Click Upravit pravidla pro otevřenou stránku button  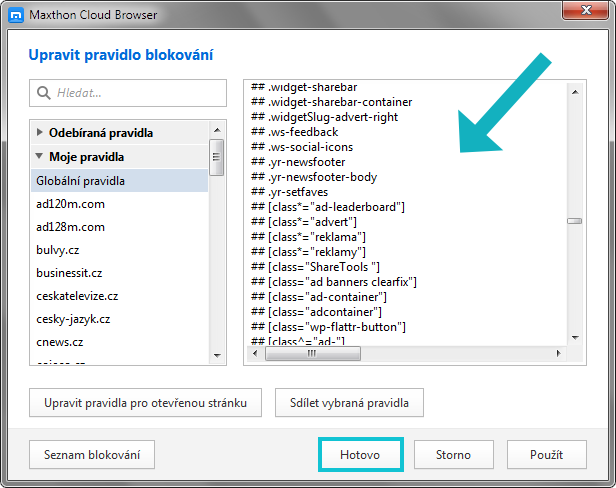[145, 403]
